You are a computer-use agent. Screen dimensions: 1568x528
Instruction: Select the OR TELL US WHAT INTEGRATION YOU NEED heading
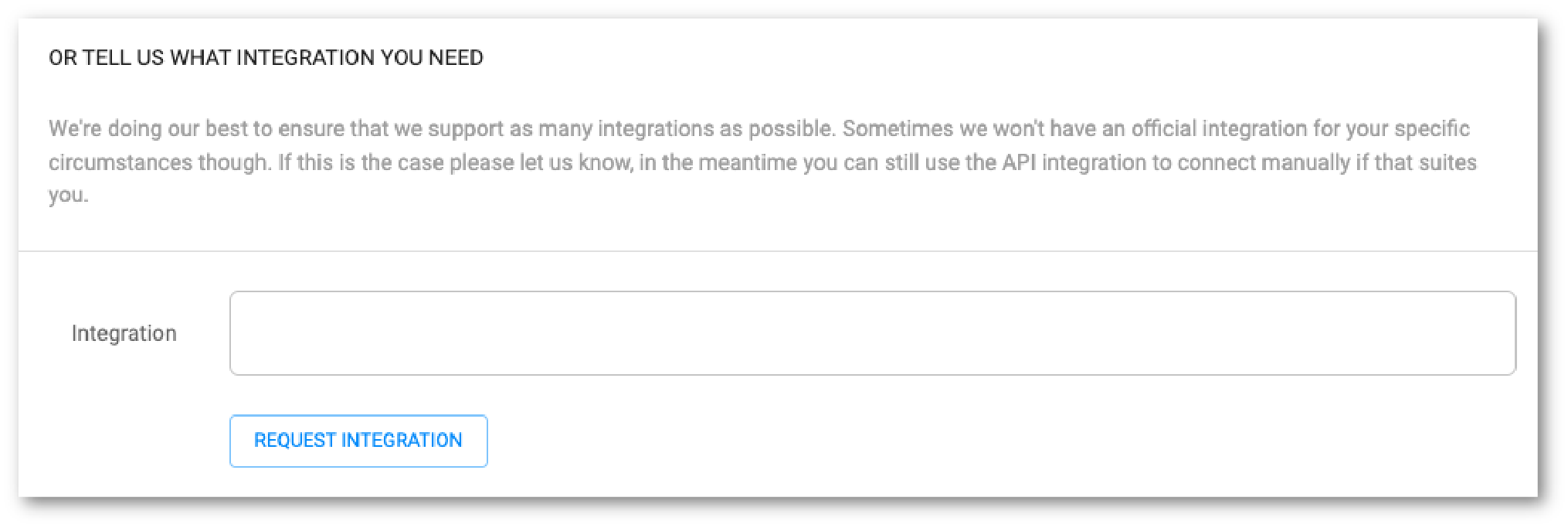click(x=266, y=58)
